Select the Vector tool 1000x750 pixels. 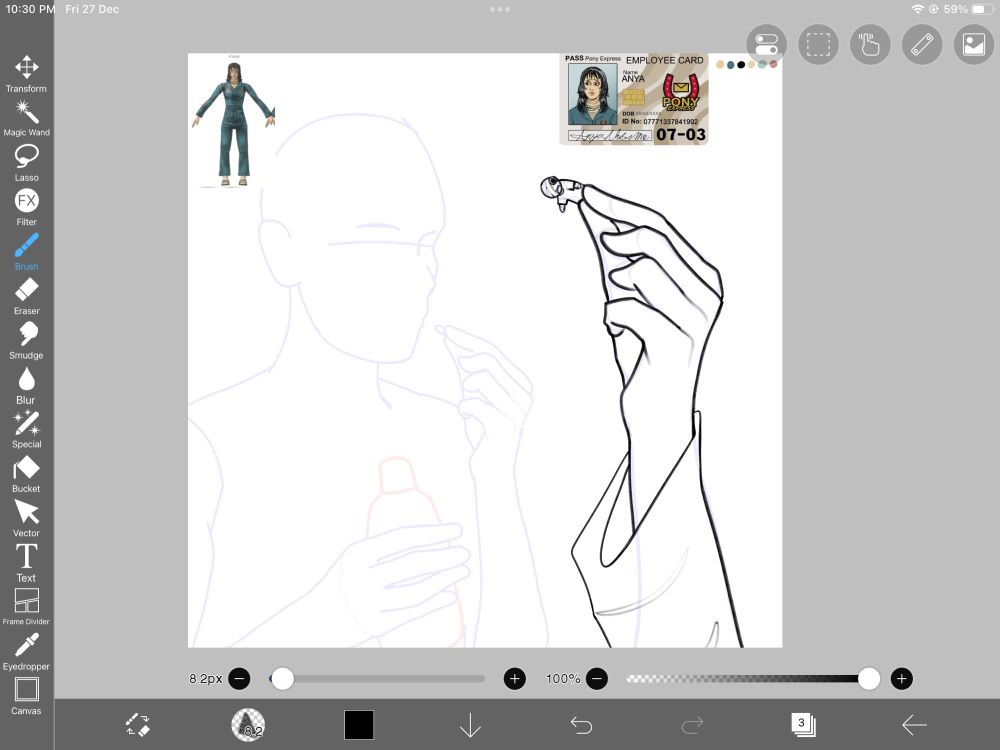[x=26, y=519]
